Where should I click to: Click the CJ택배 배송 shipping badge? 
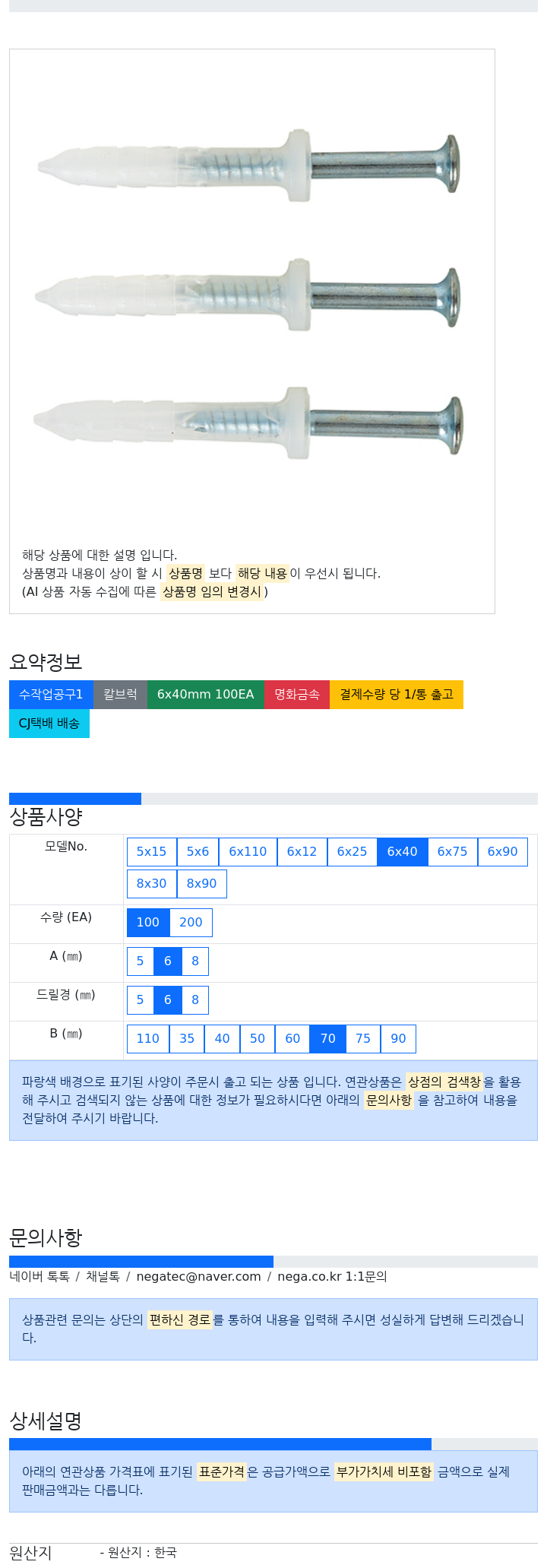[x=49, y=723]
